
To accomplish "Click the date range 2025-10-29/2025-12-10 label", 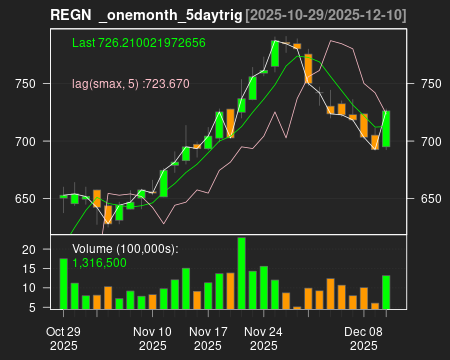I will (326, 15).
